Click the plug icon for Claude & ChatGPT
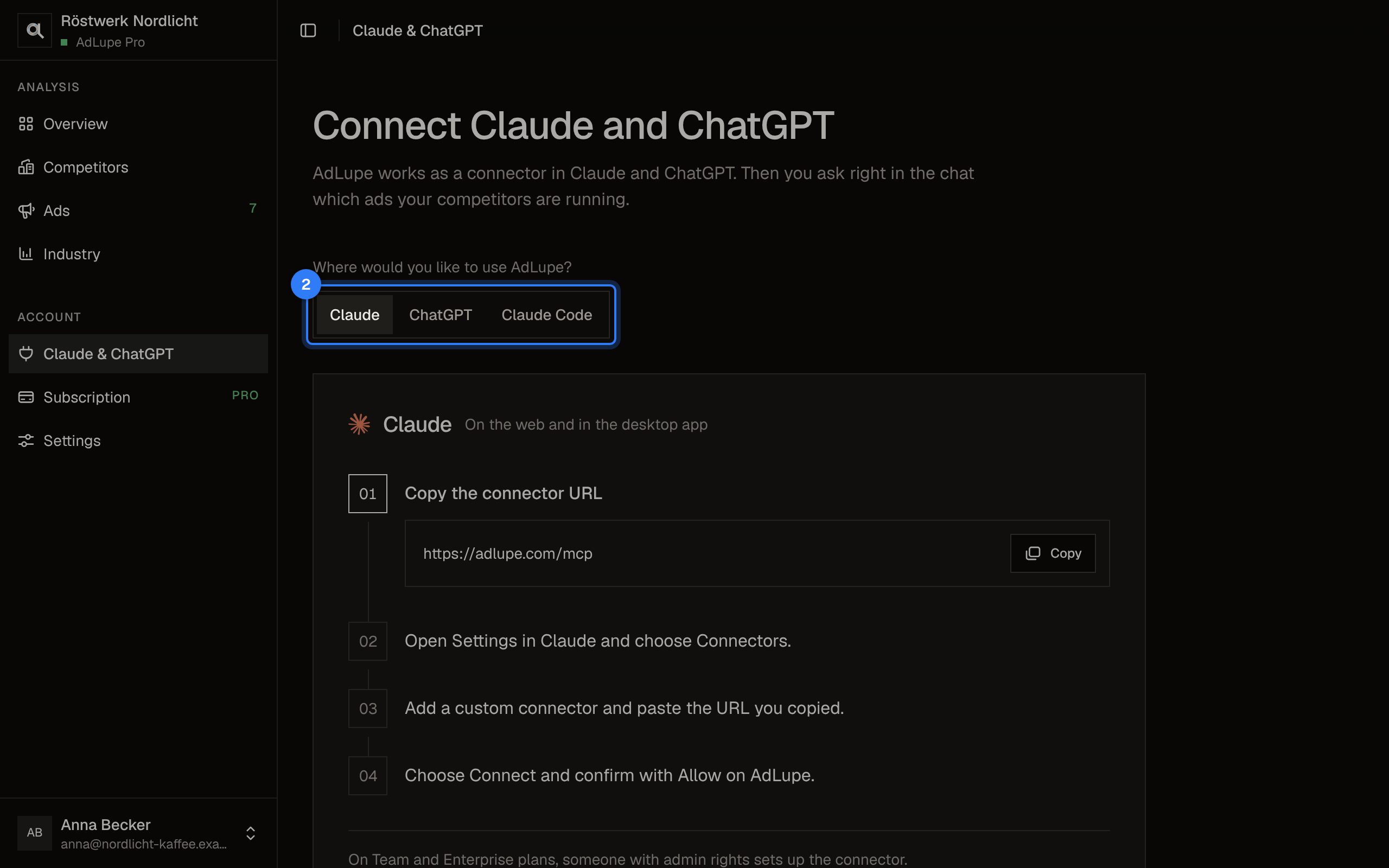Screen dimensions: 1389x868 click(x=26, y=354)
